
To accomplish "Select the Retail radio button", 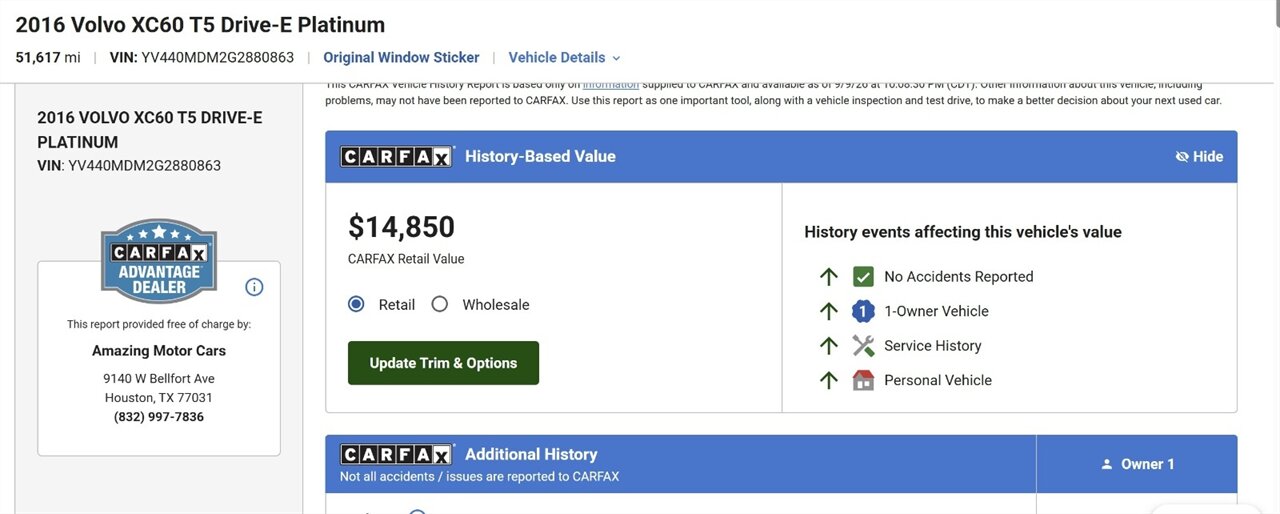I will click(356, 304).
